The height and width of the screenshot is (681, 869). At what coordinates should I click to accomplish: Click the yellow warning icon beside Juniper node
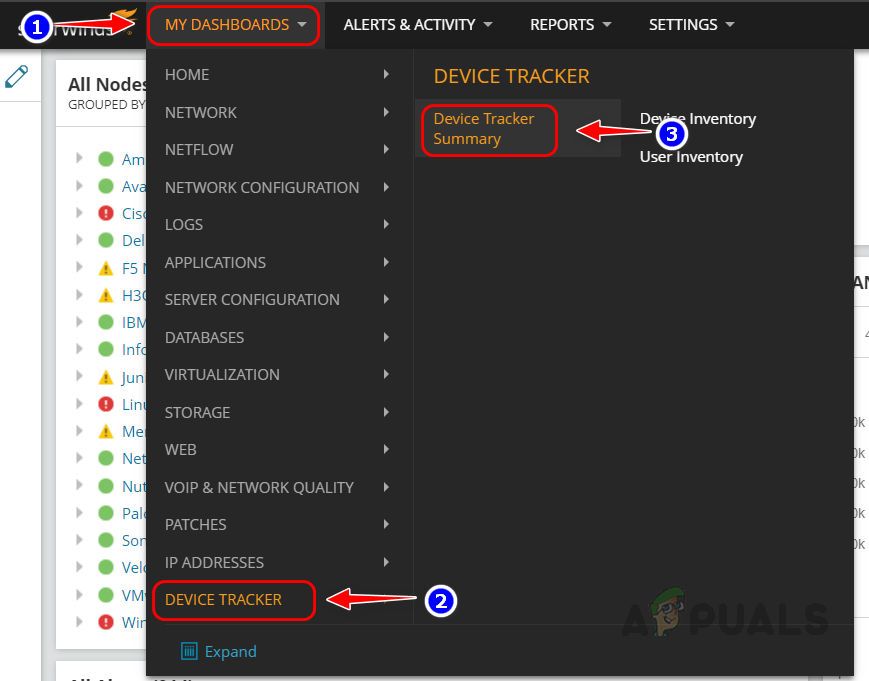tap(106, 378)
